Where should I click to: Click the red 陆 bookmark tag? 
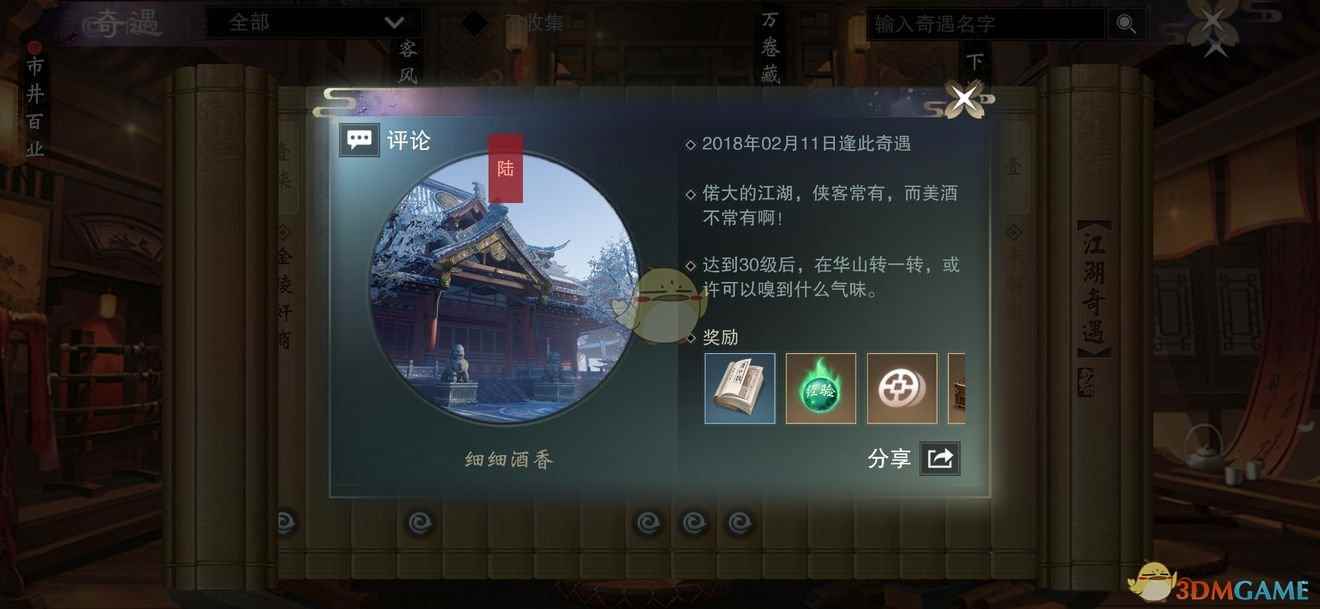(x=505, y=168)
